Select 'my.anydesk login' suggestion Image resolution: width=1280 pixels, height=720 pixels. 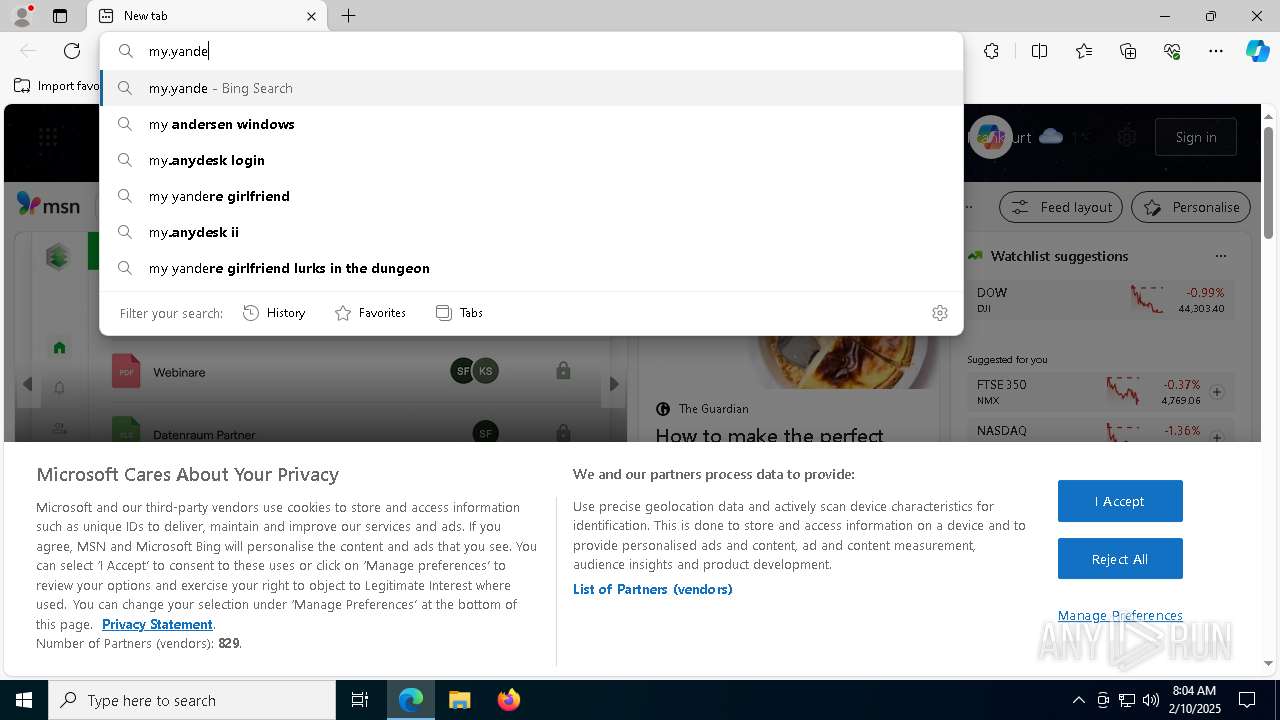[x=531, y=160]
